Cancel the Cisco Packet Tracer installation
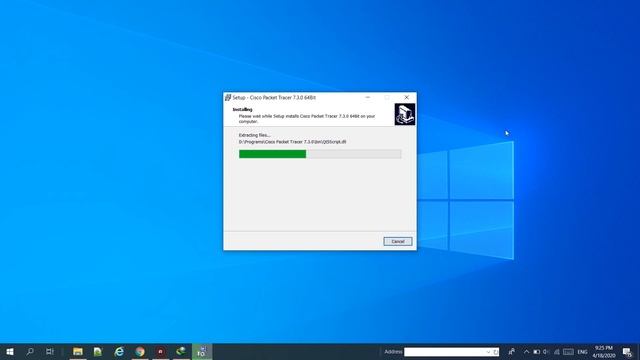The image size is (640, 360). [x=398, y=241]
